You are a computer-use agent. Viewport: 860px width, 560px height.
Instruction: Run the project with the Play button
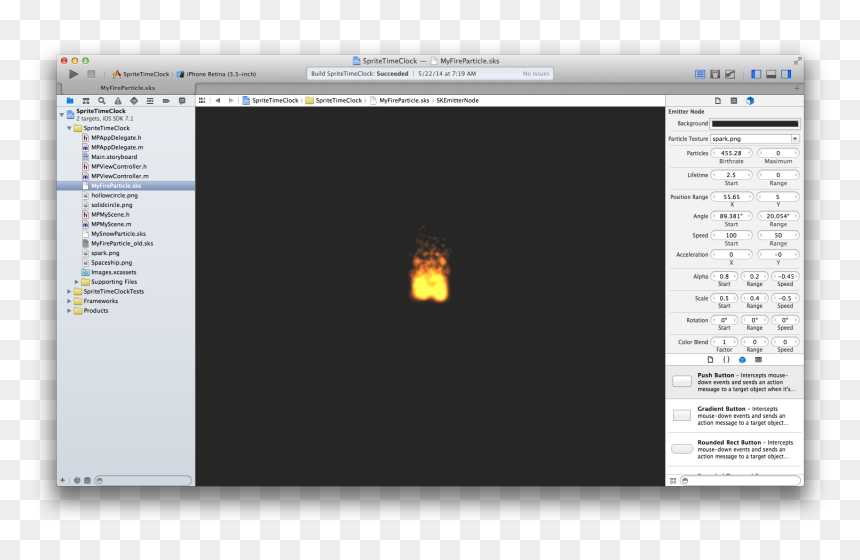coord(73,74)
